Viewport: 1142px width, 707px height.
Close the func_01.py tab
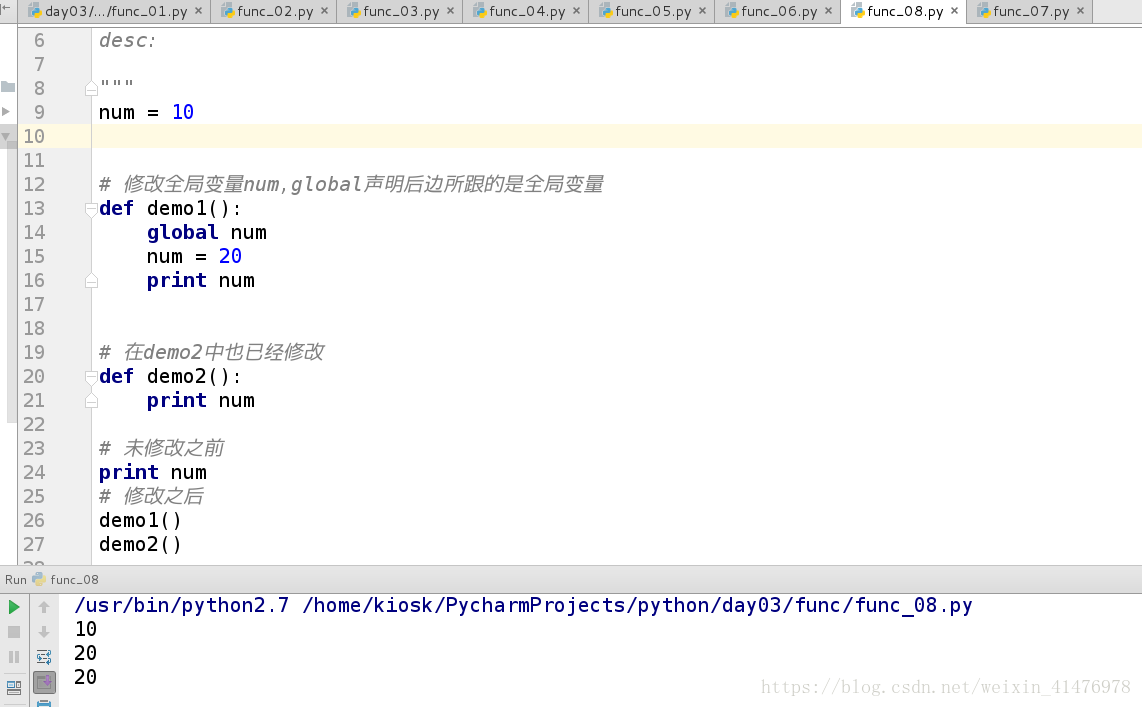(199, 11)
